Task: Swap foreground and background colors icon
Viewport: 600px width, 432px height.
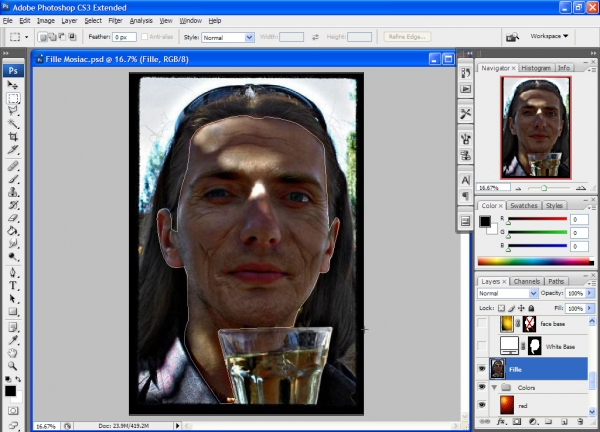Action: (18, 379)
